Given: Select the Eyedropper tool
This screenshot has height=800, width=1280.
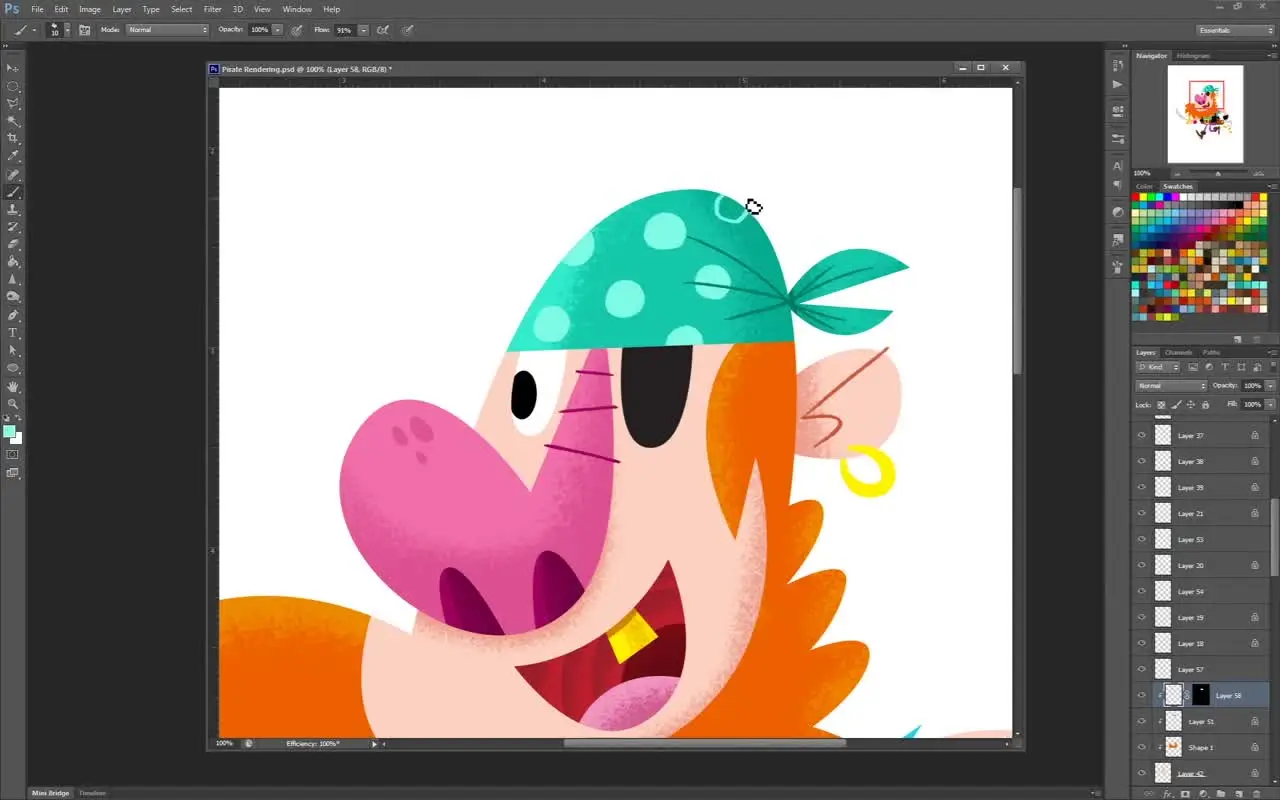Looking at the screenshot, I should coord(13,156).
